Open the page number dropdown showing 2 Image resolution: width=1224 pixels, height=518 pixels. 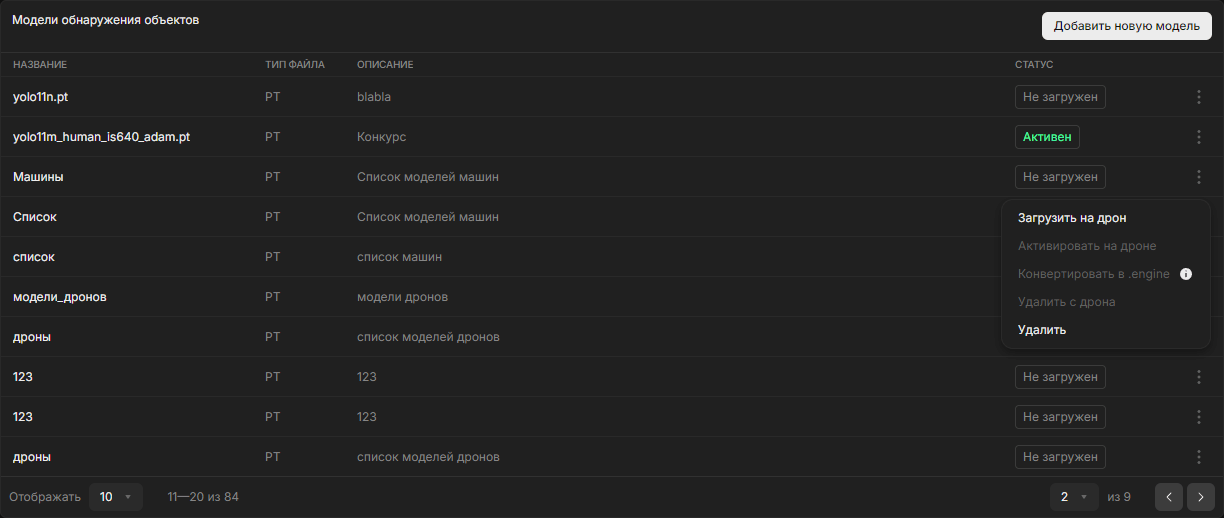(x=1073, y=497)
